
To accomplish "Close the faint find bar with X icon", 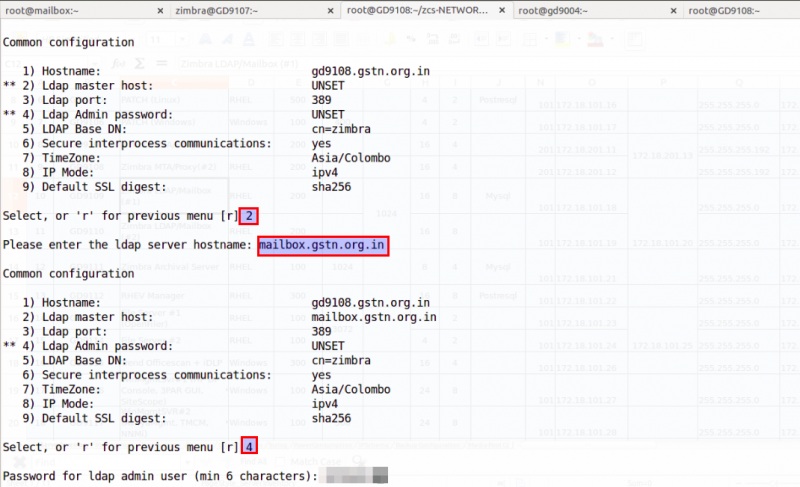I will tap(19, 462).
